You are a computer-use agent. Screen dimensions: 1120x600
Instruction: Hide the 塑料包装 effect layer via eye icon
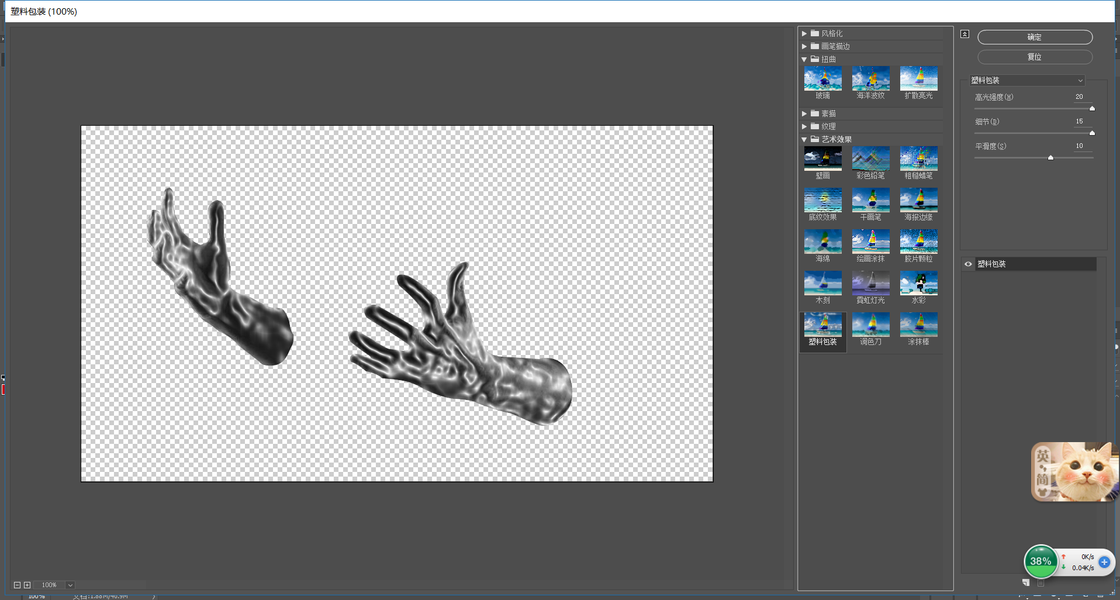968,264
